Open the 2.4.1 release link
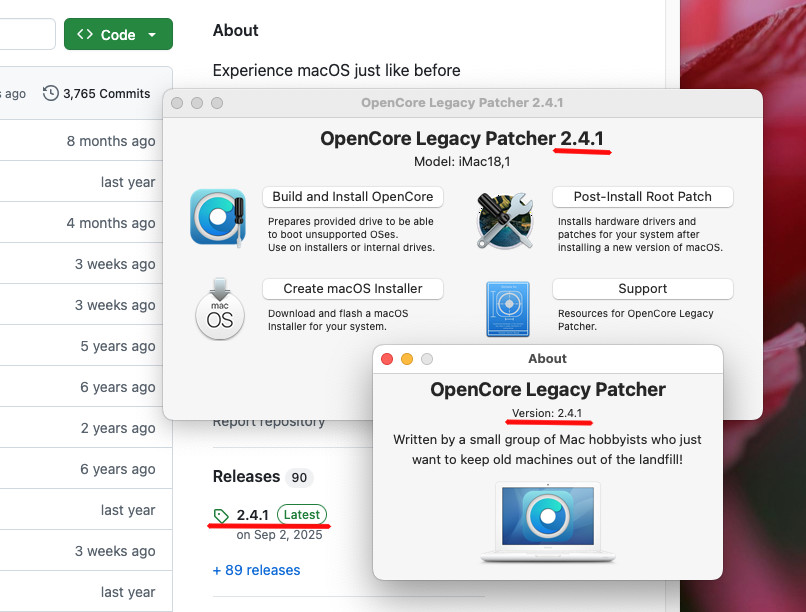Image resolution: width=806 pixels, height=612 pixels. [x=253, y=515]
